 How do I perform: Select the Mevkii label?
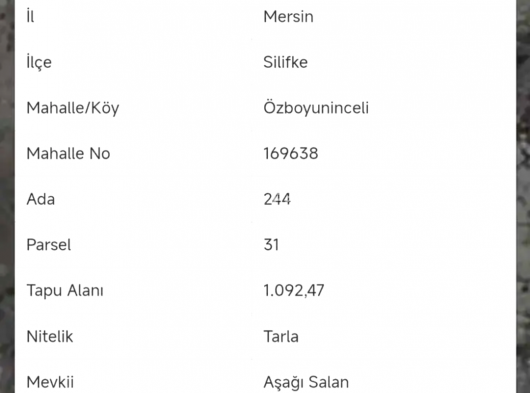[50, 382]
